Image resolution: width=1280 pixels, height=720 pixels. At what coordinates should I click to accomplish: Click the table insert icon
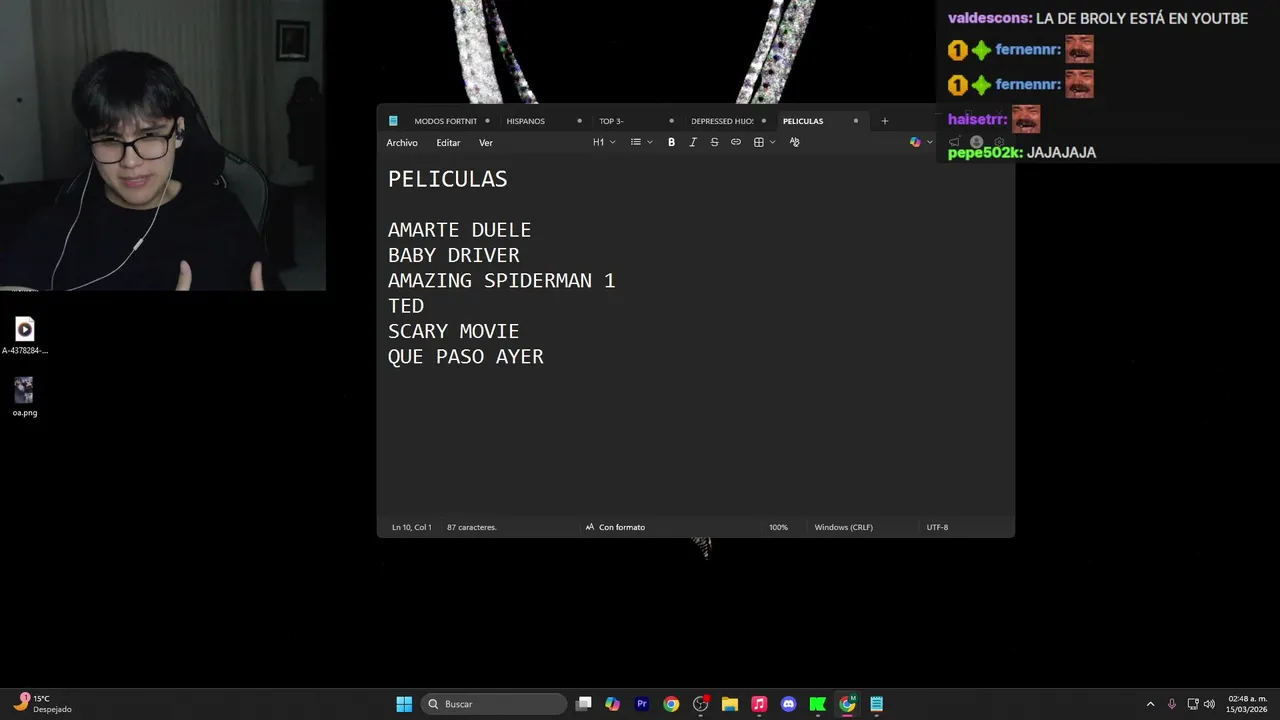[759, 142]
